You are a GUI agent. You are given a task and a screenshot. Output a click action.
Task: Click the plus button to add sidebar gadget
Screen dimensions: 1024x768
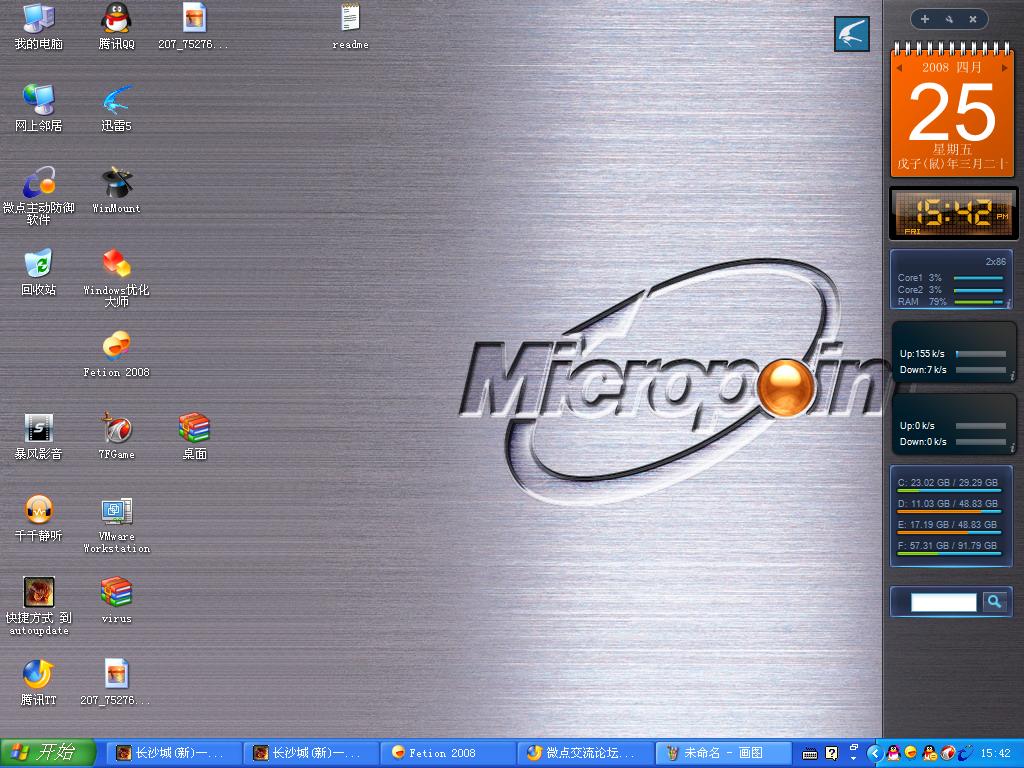tap(925, 19)
